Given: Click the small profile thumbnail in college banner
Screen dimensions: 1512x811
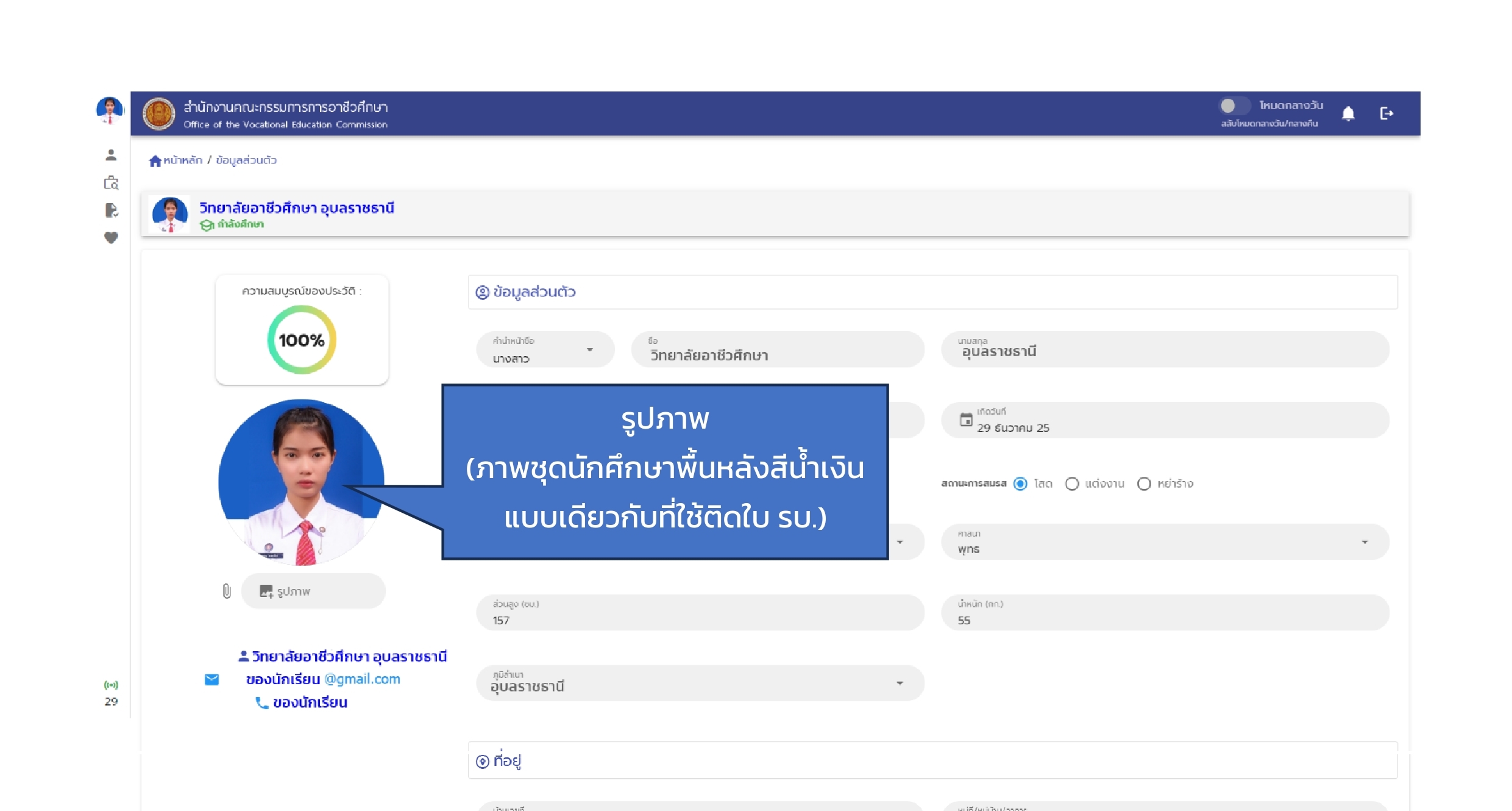Looking at the screenshot, I should [x=170, y=214].
